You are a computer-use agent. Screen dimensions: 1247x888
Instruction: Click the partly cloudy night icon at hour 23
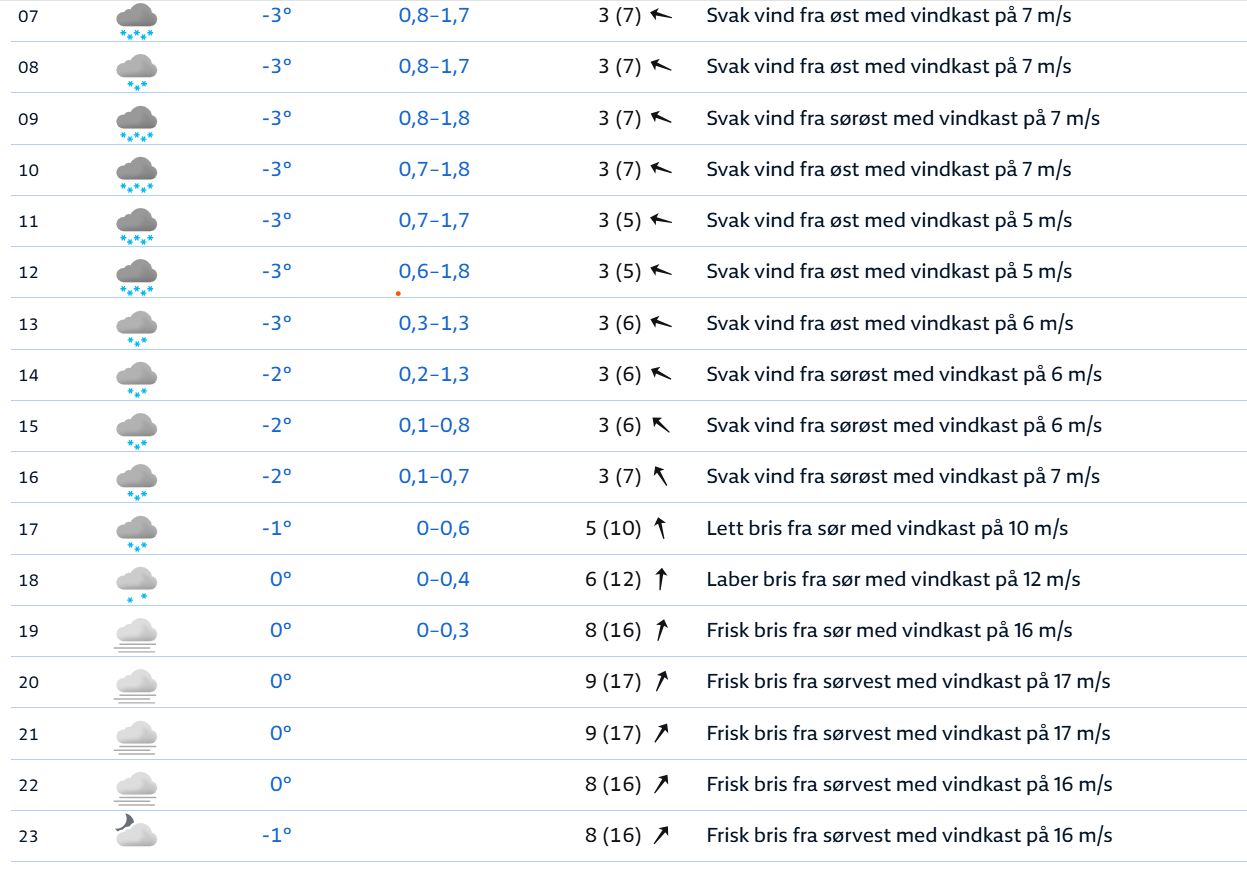[135, 832]
